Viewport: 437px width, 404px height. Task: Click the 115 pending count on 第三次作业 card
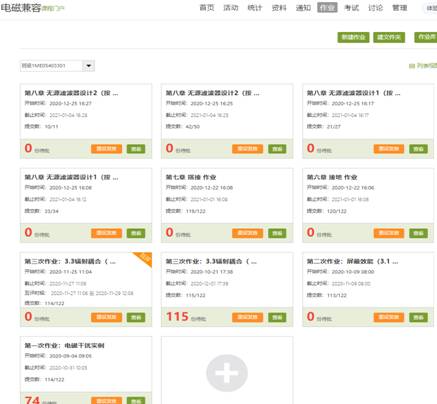click(x=177, y=316)
